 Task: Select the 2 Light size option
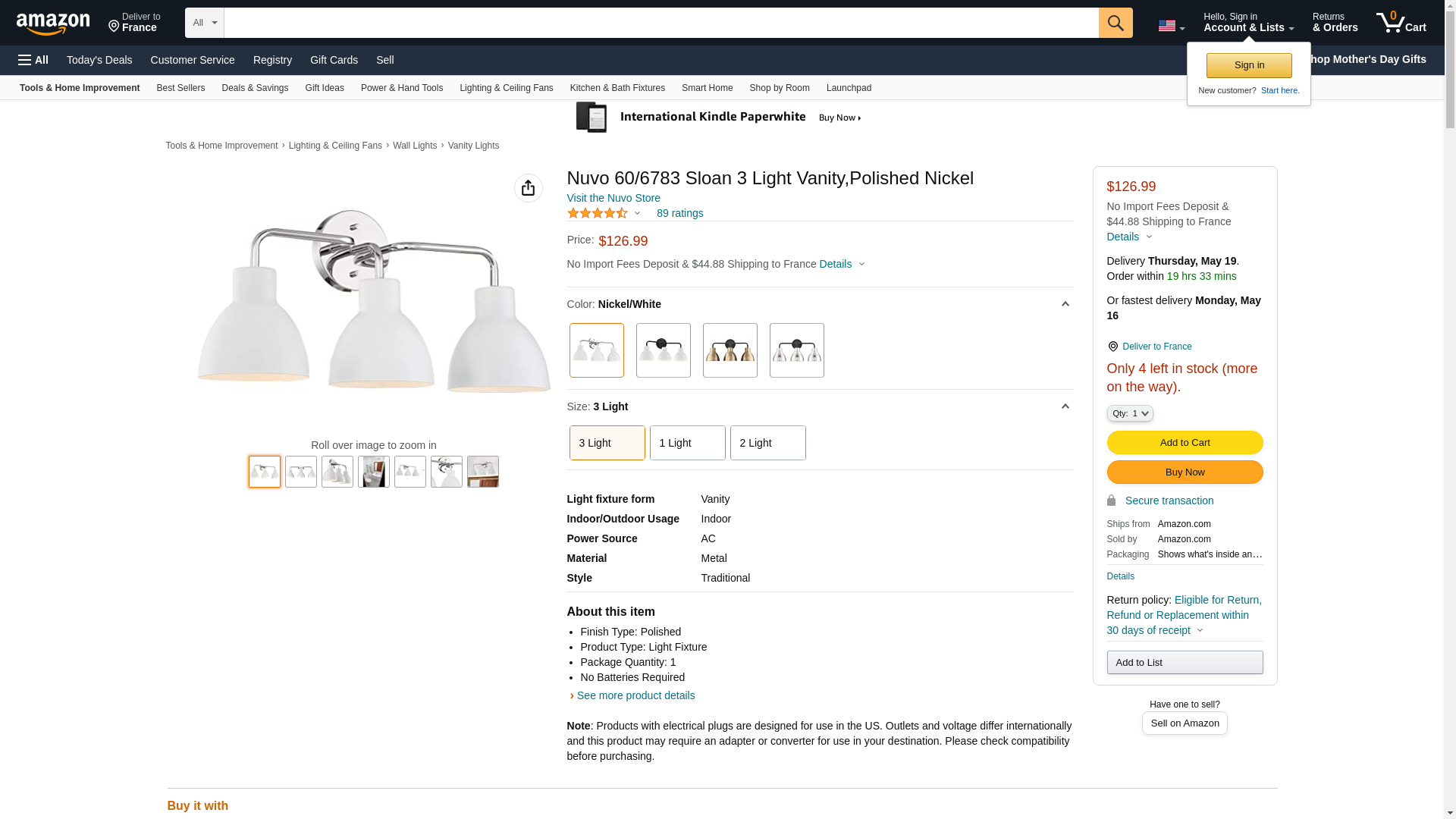pyautogui.click(x=767, y=443)
